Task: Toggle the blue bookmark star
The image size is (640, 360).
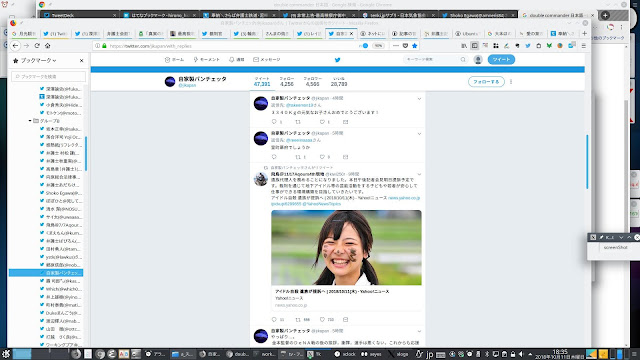Action: [415, 46]
